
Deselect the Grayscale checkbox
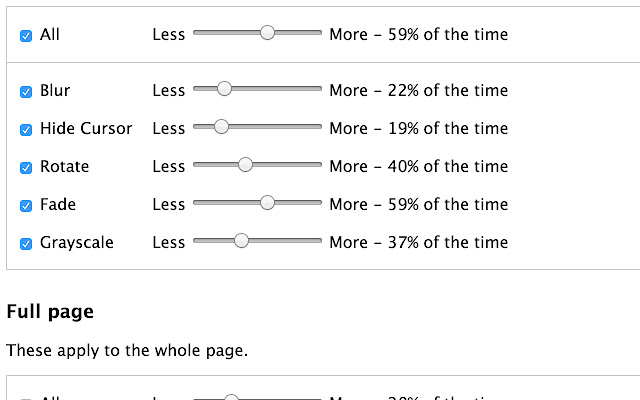pyautogui.click(x=26, y=244)
